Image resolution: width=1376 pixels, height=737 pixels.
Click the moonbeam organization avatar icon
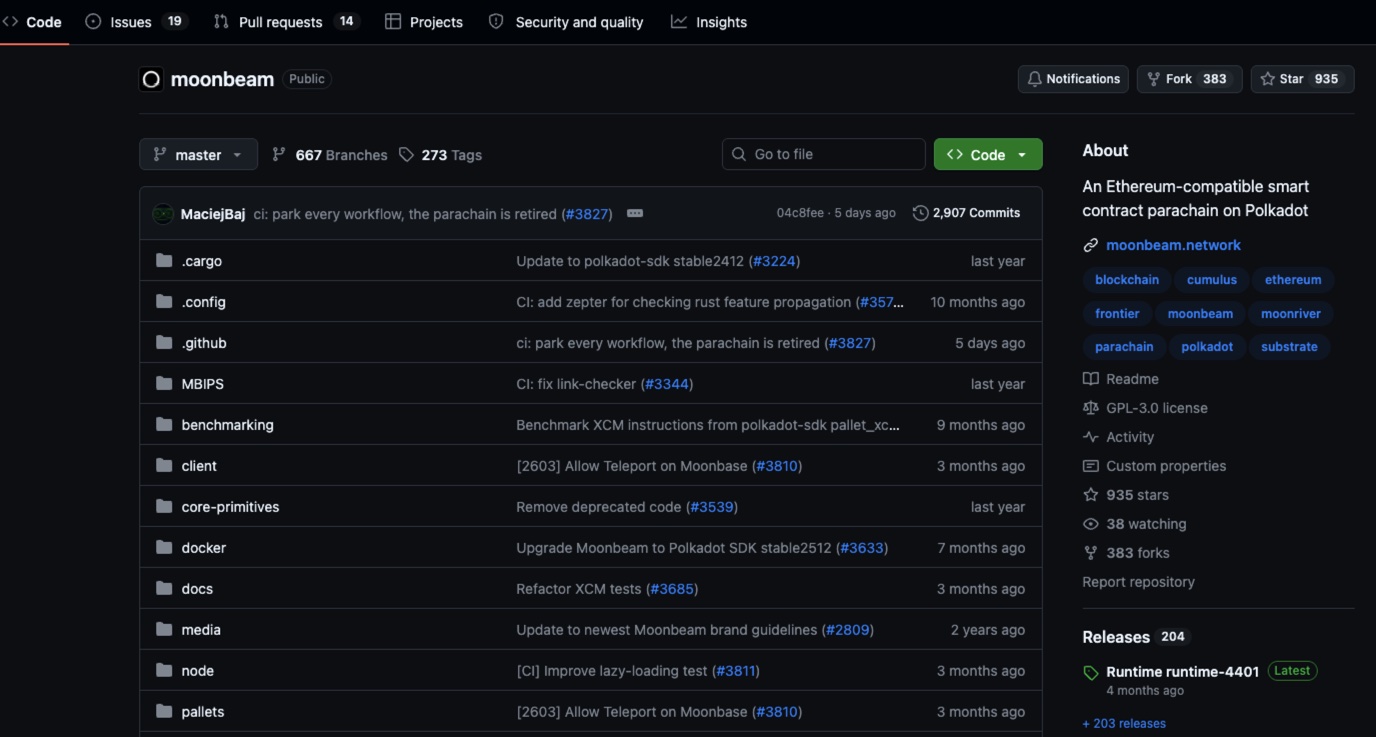[151, 79]
